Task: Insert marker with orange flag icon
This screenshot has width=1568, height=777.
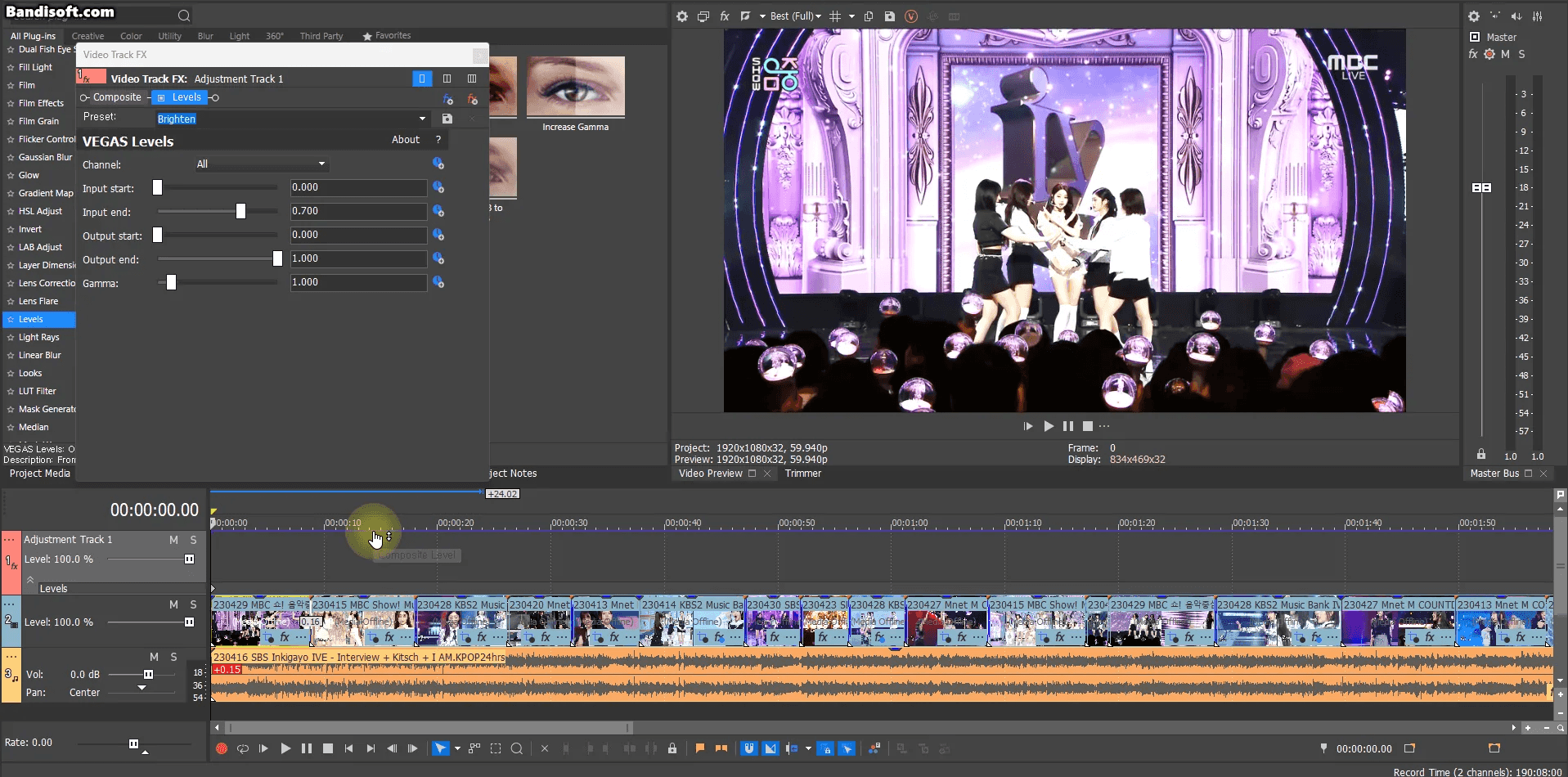Action: click(700, 748)
